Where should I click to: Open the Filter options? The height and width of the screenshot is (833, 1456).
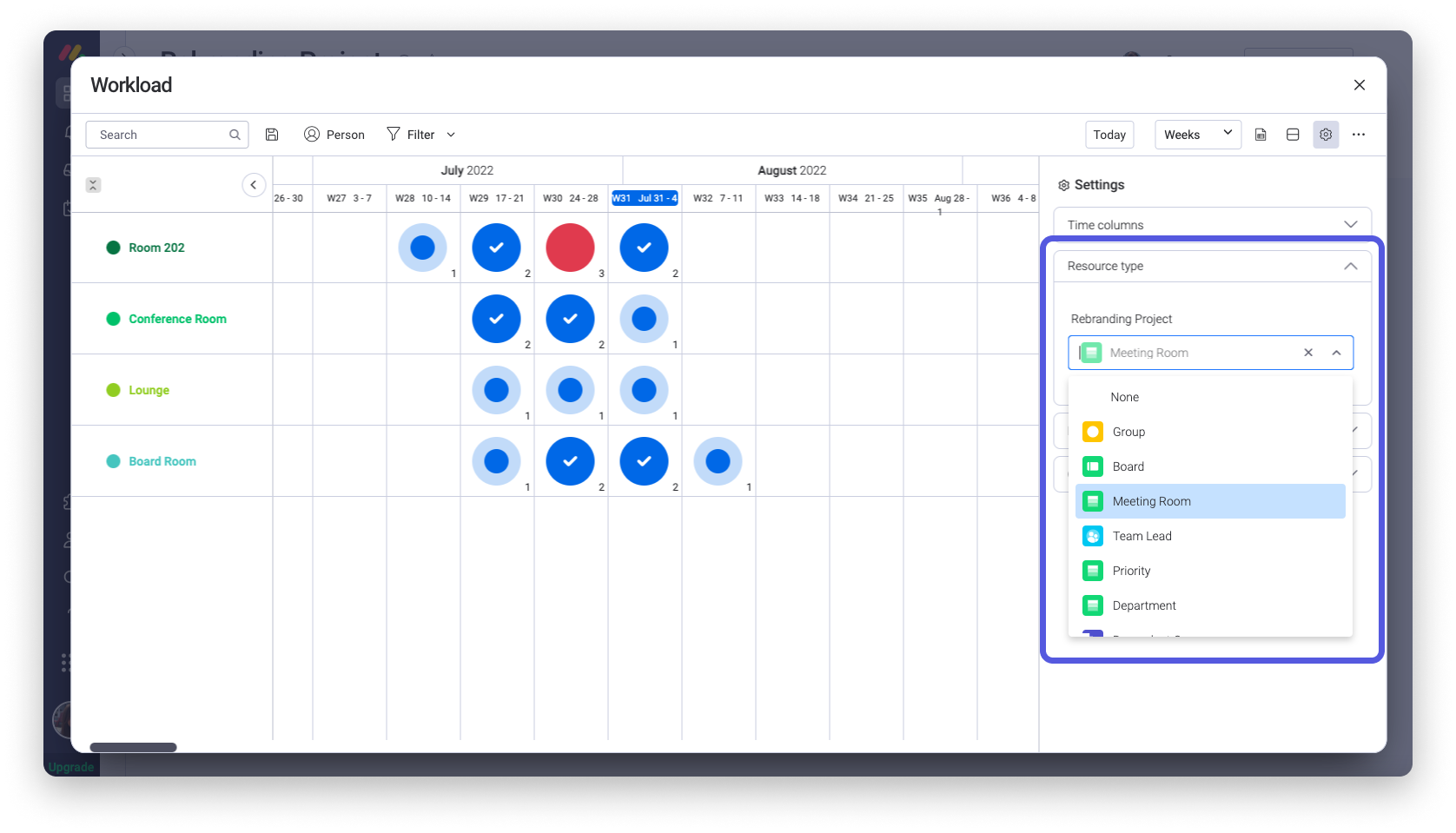point(411,135)
